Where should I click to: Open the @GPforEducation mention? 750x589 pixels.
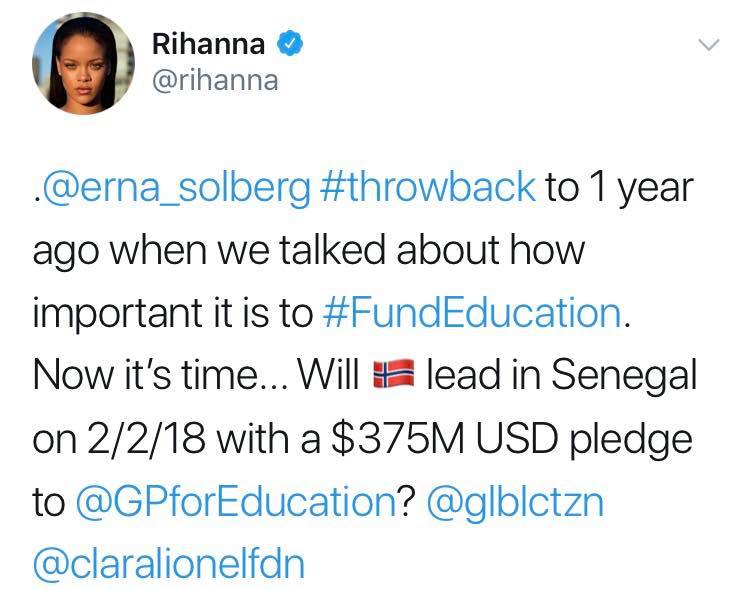point(234,500)
